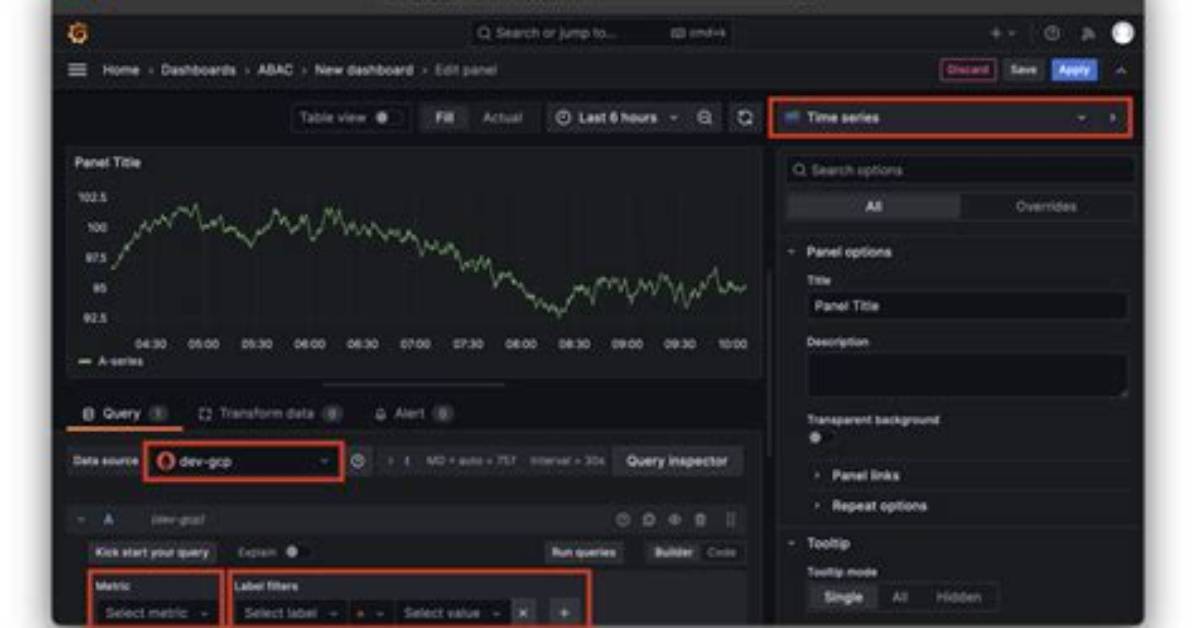Open the user avatar menu

coord(1122,33)
